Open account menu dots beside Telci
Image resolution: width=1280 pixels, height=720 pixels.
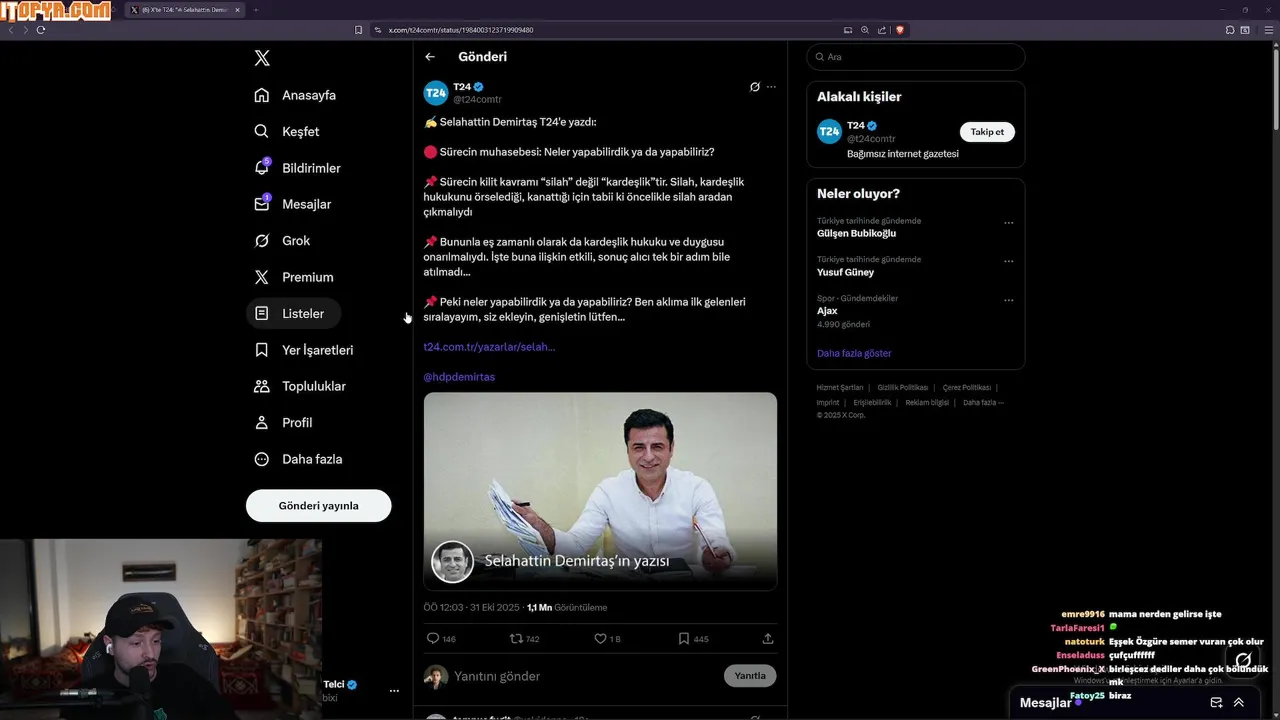394,691
